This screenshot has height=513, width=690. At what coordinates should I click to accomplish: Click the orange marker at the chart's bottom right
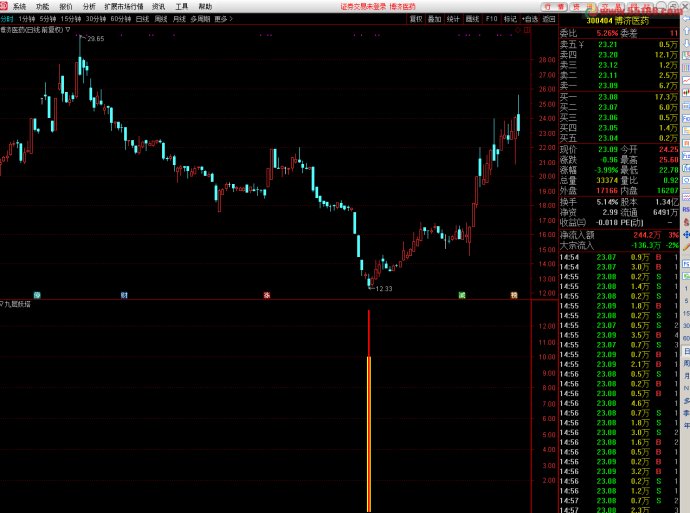point(514,295)
